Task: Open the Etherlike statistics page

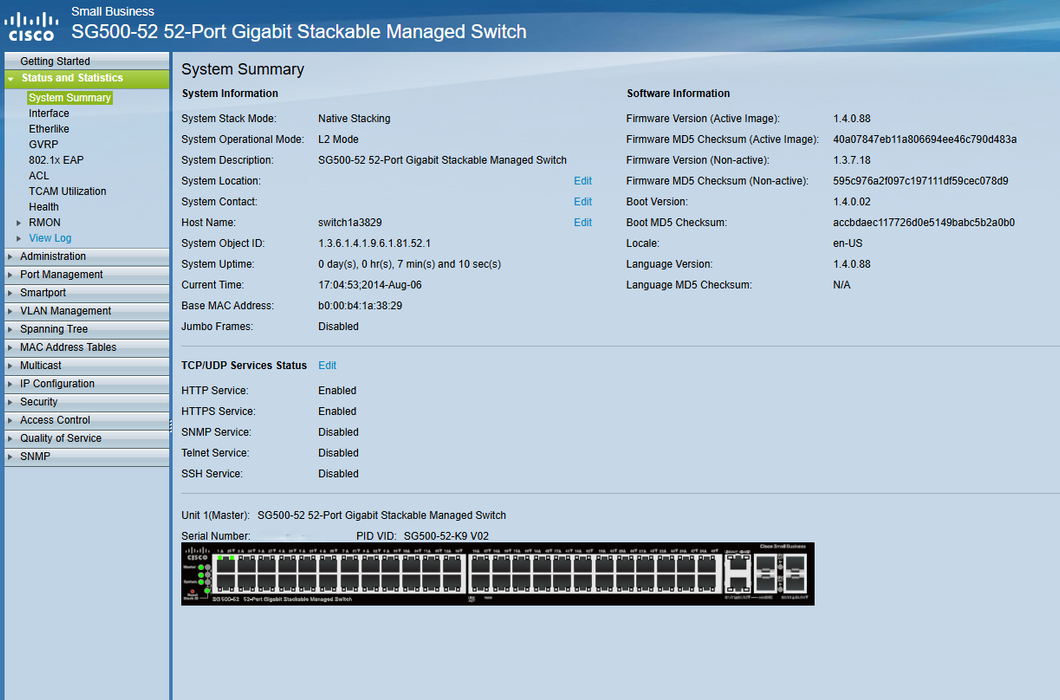Action: click(x=49, y=129)
